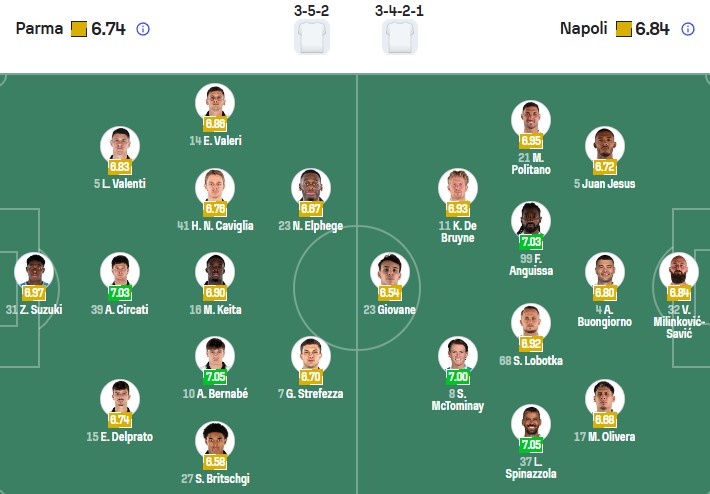Click the info icon next to Parma rating
The height and width of the screenshot is (494, 710).
(x=142, y=29)
